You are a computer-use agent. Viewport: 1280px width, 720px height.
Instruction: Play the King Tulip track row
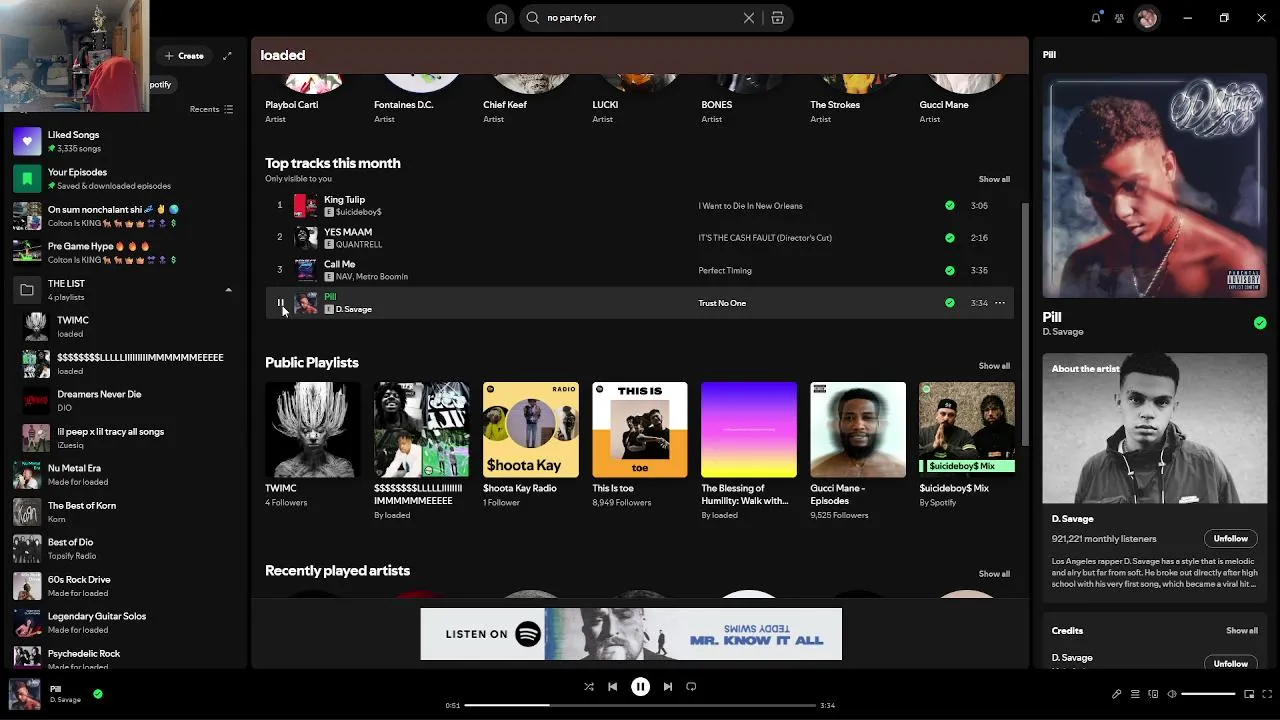coord(640,206)
